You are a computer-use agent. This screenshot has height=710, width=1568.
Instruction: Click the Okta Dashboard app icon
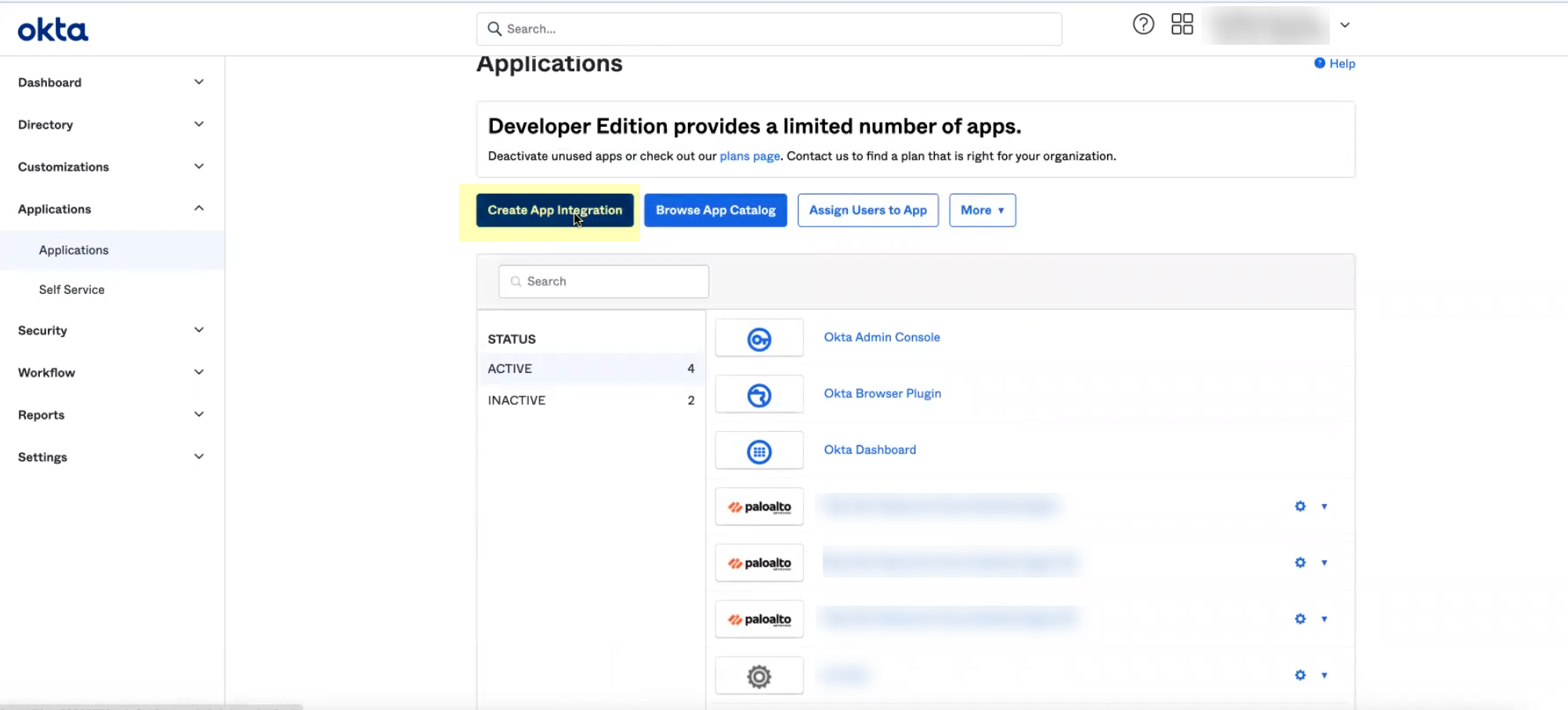coord(759,451)
